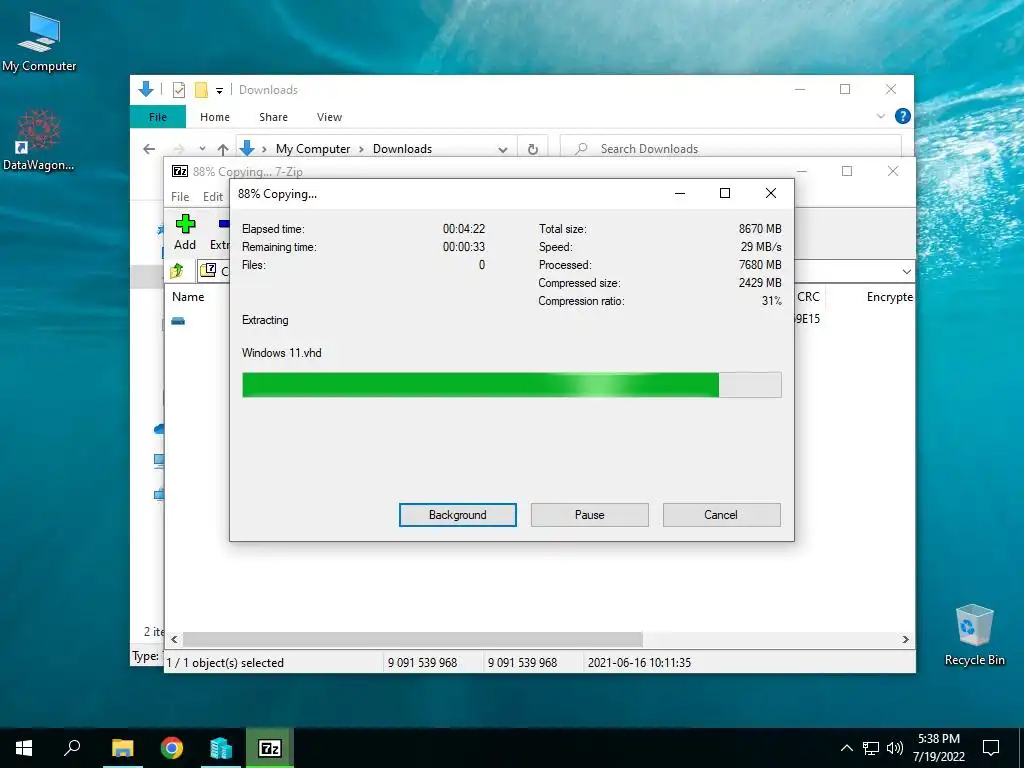The height and width of the screenshot is (768, 1024).
Task: Click the Search Downloads field
Action: click(x=731, y=149)
